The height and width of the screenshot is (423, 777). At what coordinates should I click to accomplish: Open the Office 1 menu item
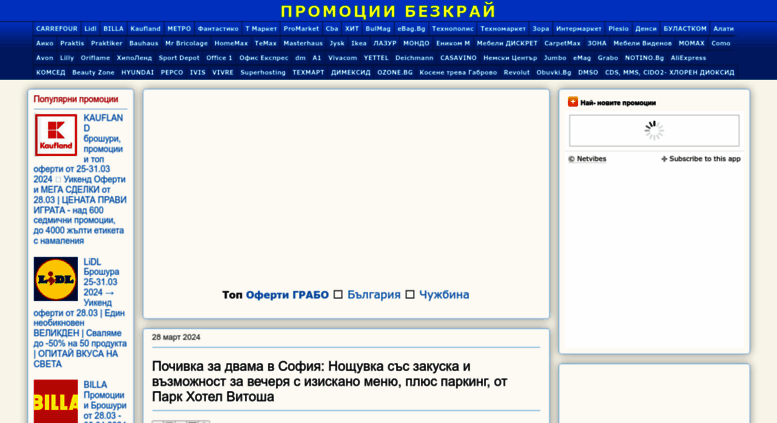click(x=219, y=57)
